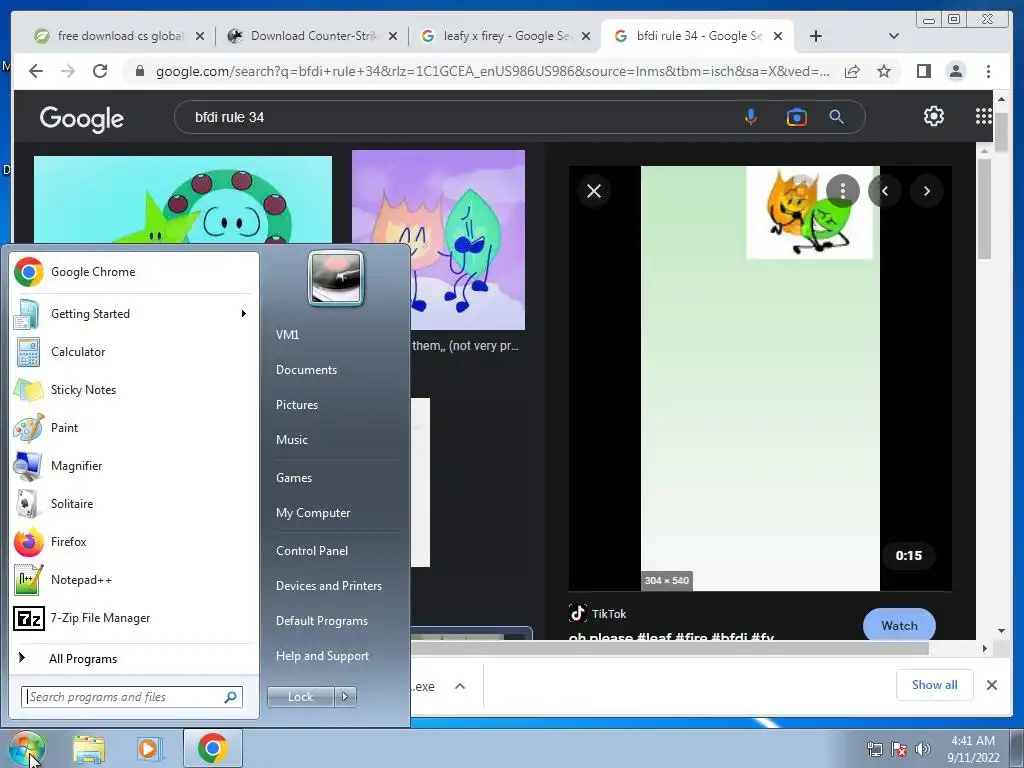Close the downloads bar
Image resolution: width=1024 pixels, height=768 pixels.
pyautogui.click(x=991, y=684)
